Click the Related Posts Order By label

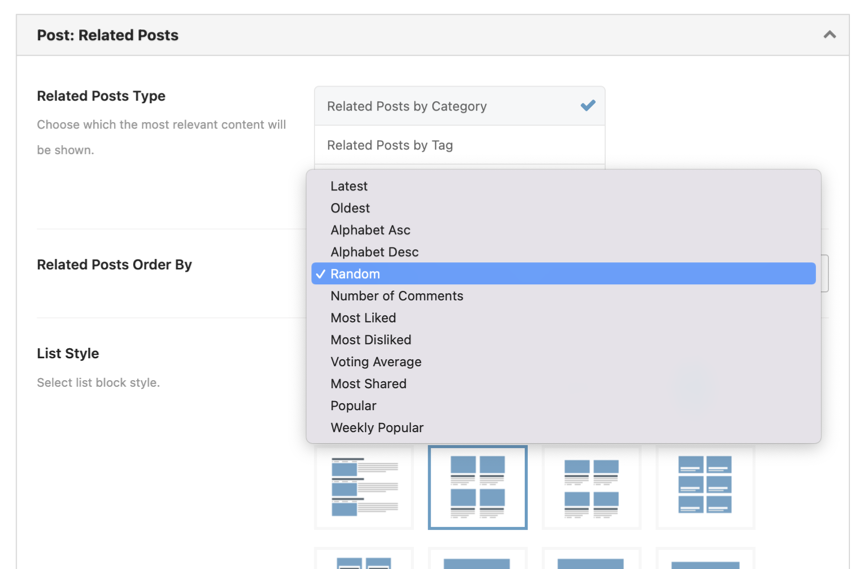(x=114, y=265)
